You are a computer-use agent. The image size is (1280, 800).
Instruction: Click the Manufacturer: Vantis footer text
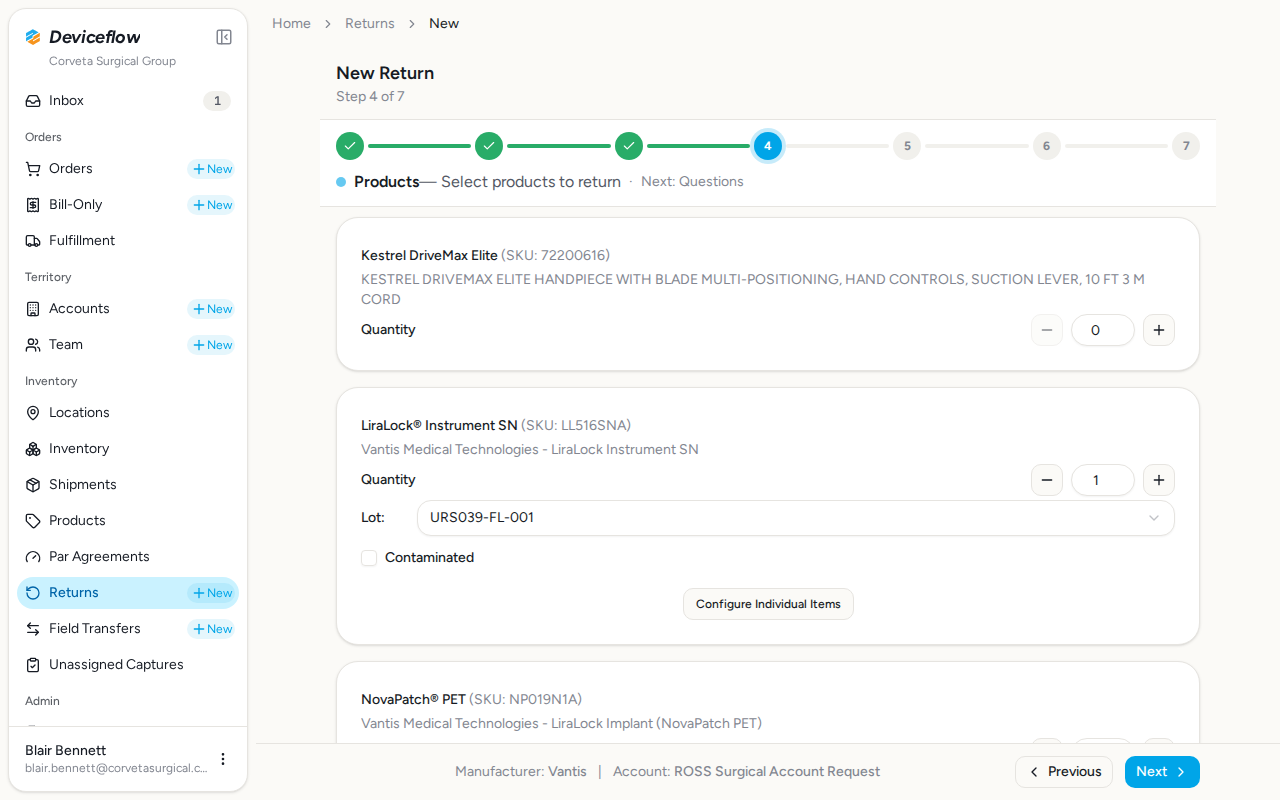[521, 772]
